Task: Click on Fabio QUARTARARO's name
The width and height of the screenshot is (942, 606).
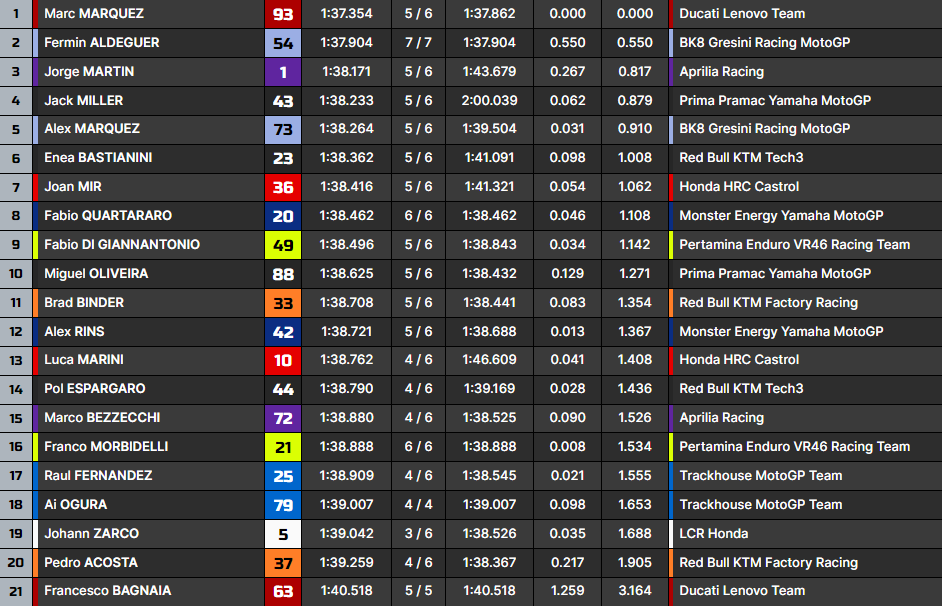Action: point(107,216)
